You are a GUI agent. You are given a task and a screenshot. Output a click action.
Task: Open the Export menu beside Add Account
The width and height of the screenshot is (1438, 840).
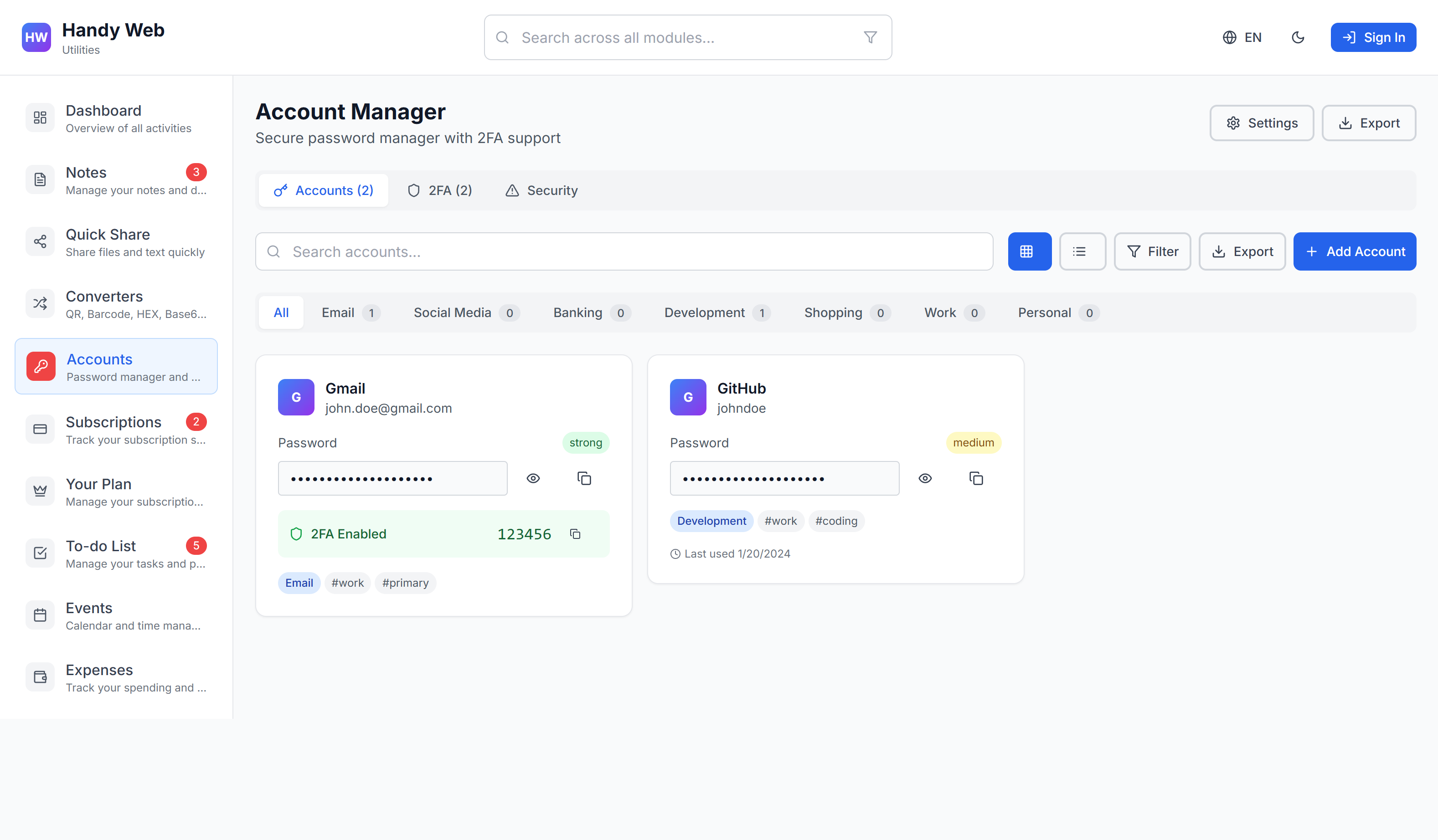tap(1242, 251)
